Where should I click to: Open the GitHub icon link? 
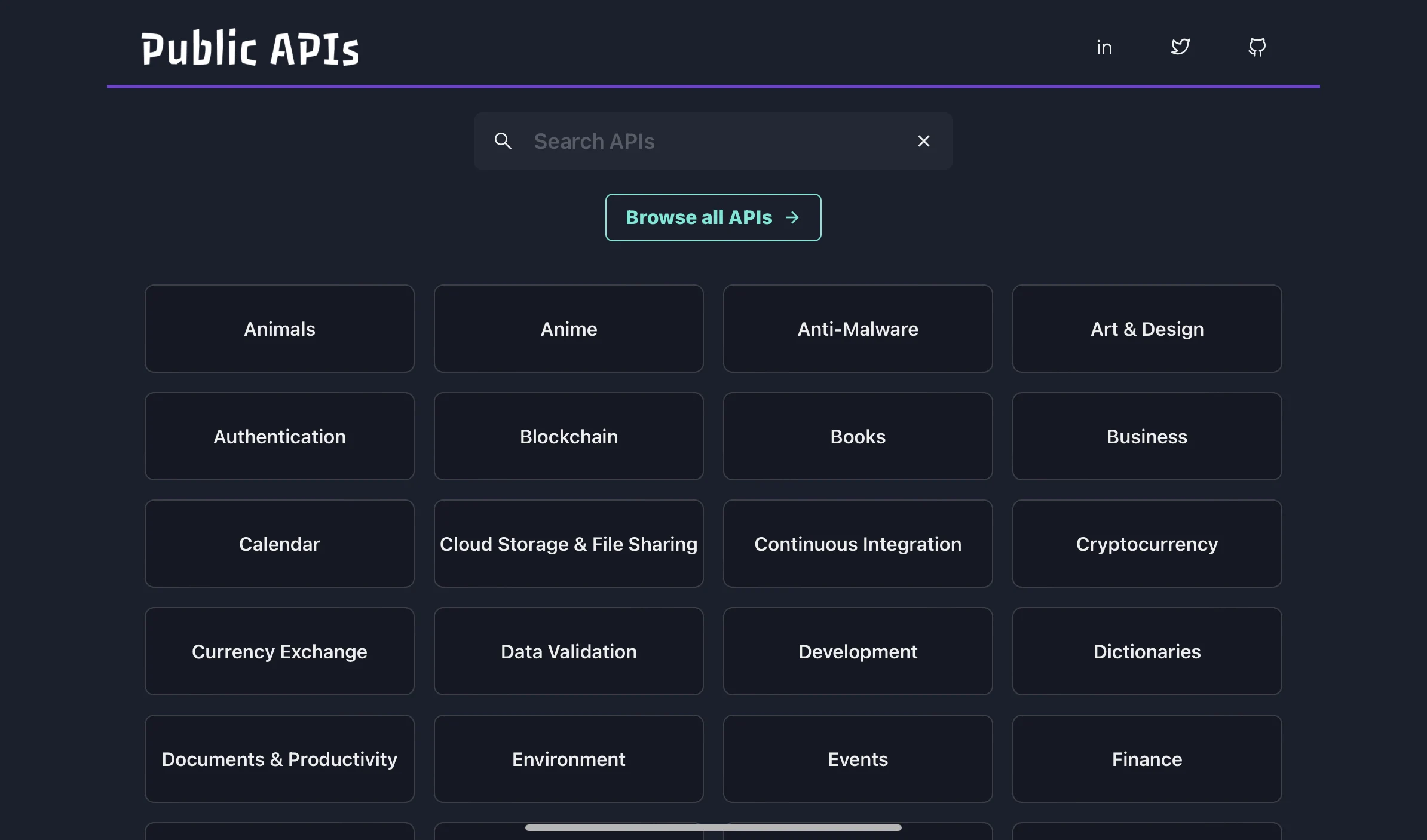coord(1257,47)
